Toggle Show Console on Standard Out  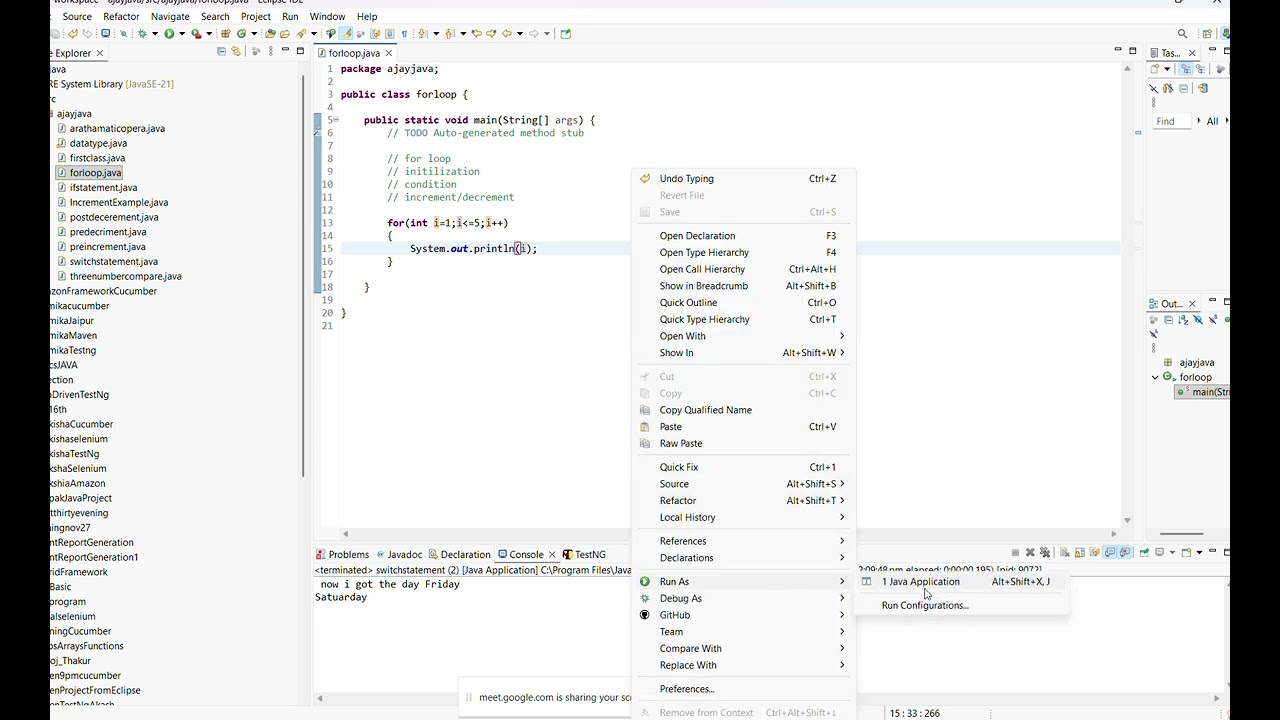(x=1110, y=552)
